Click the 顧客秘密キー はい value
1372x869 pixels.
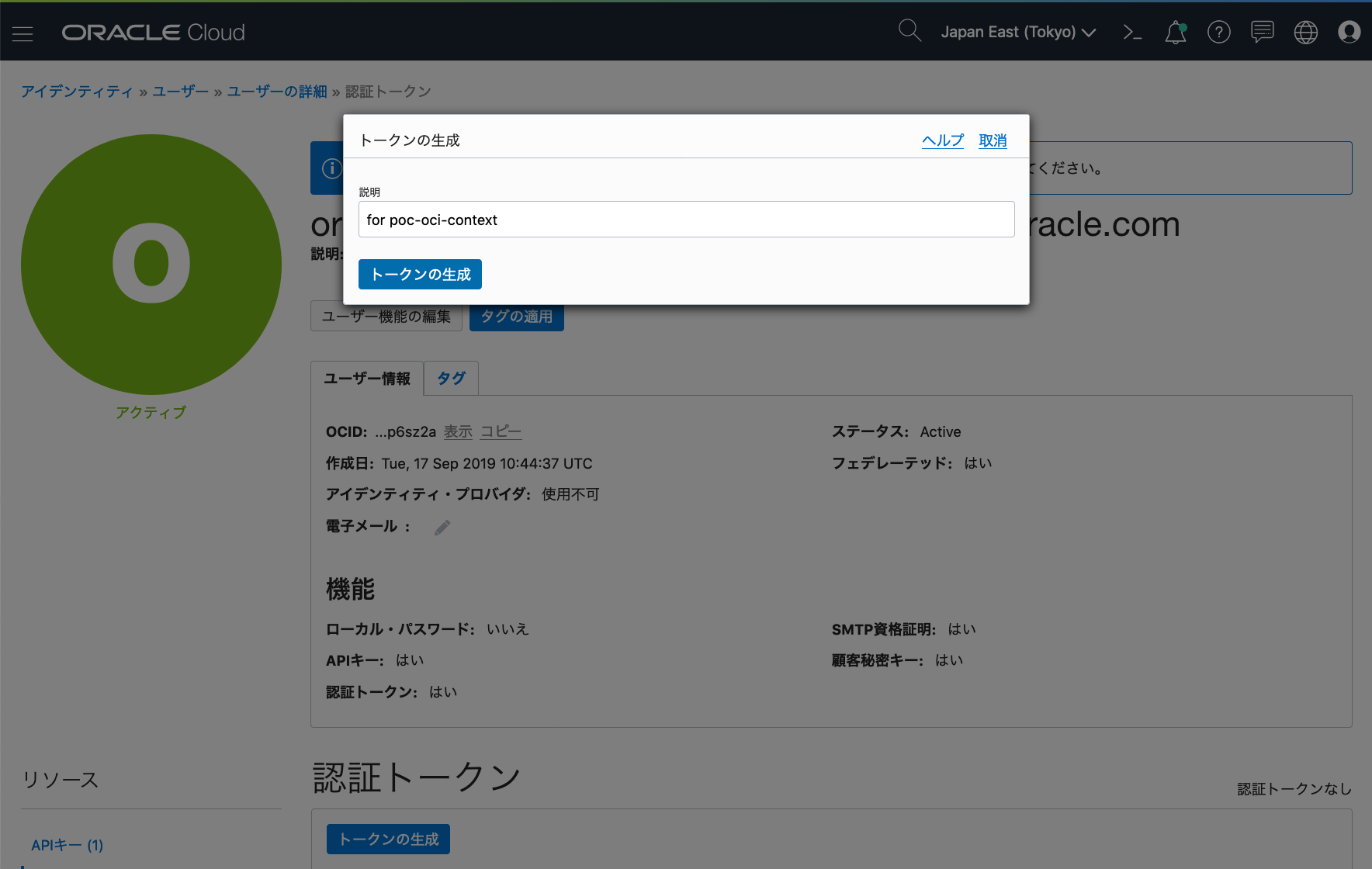coord(949,660)
